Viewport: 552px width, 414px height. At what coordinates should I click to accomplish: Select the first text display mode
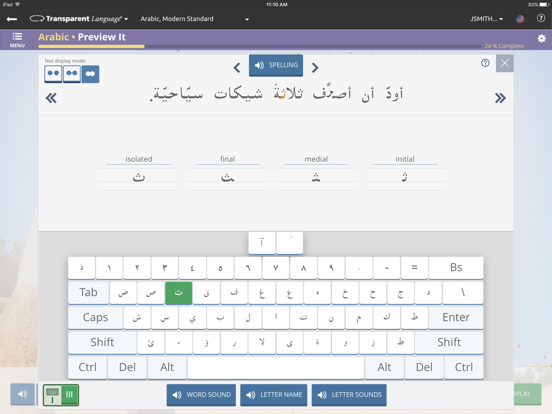pos(53,74)
